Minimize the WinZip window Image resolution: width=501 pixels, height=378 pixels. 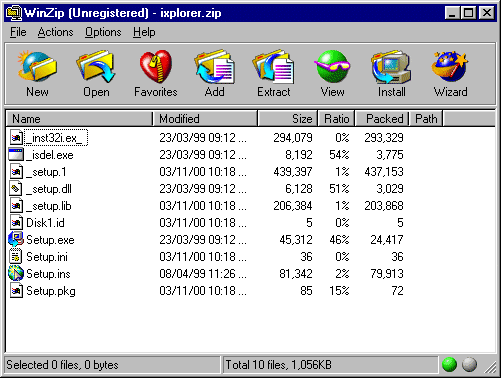click(x=452, y=13)
